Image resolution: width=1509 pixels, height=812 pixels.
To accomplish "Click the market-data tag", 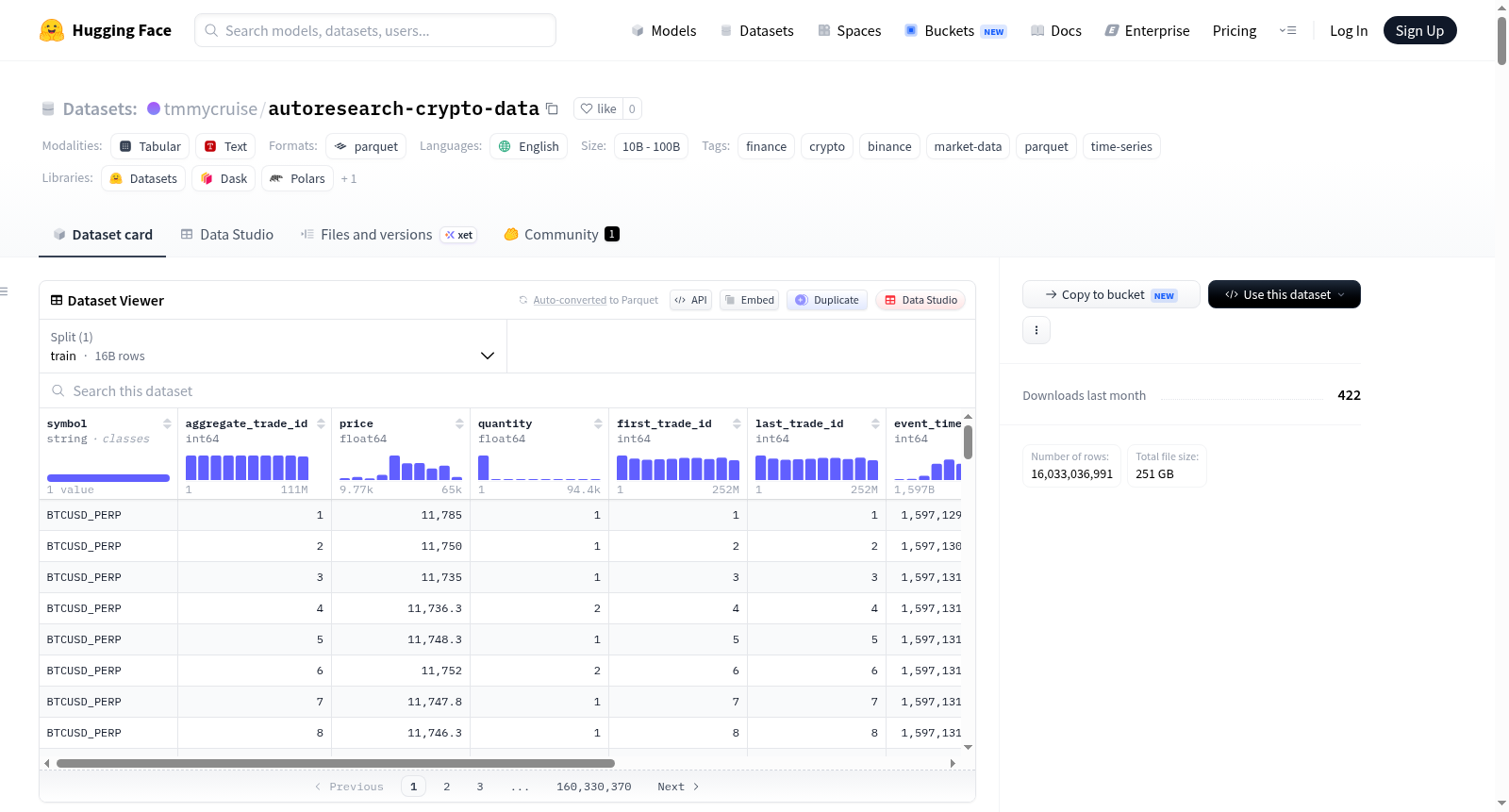I will point(968,146).
